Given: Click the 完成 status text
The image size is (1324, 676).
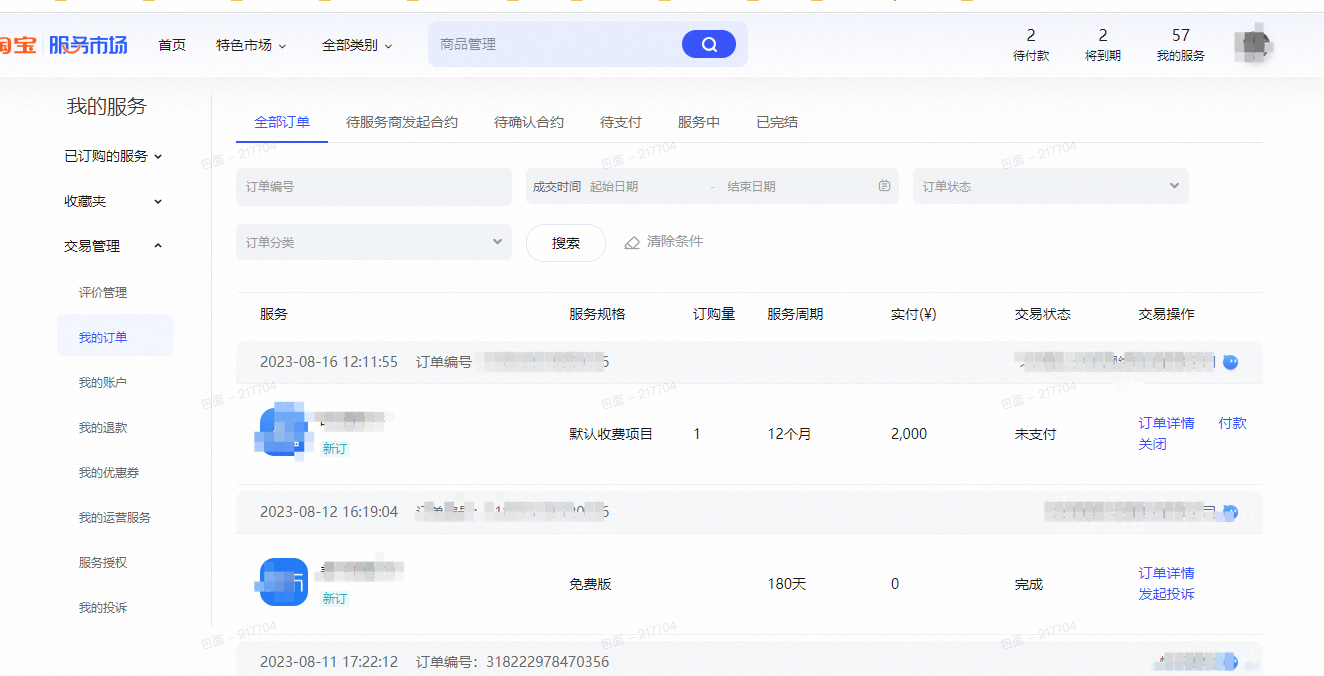Looking at the screenshot, I should [x=1028, y=584].
